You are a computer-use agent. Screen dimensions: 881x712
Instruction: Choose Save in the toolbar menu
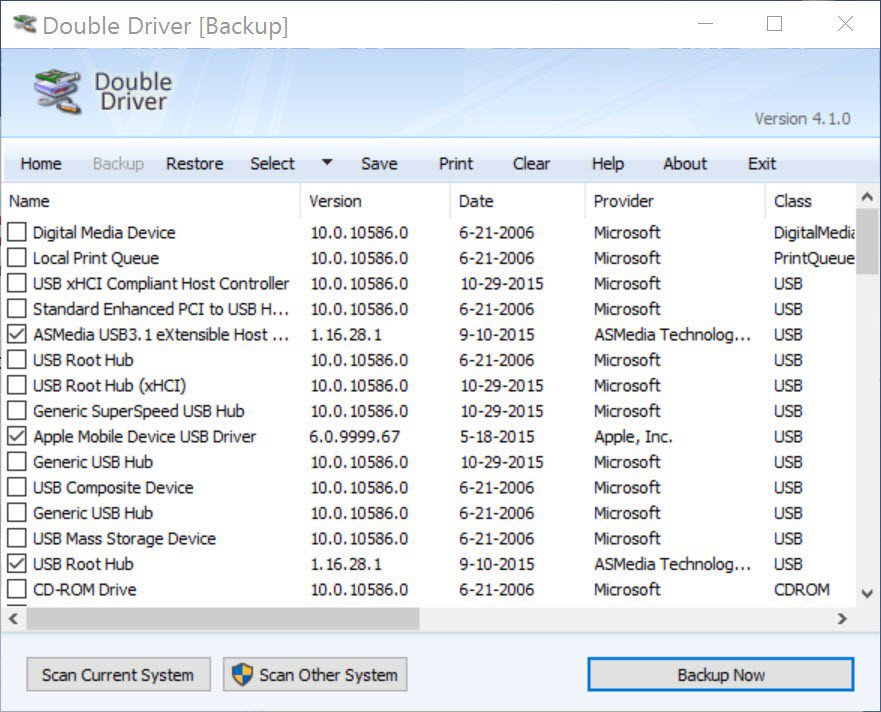[x=379, y=164]
